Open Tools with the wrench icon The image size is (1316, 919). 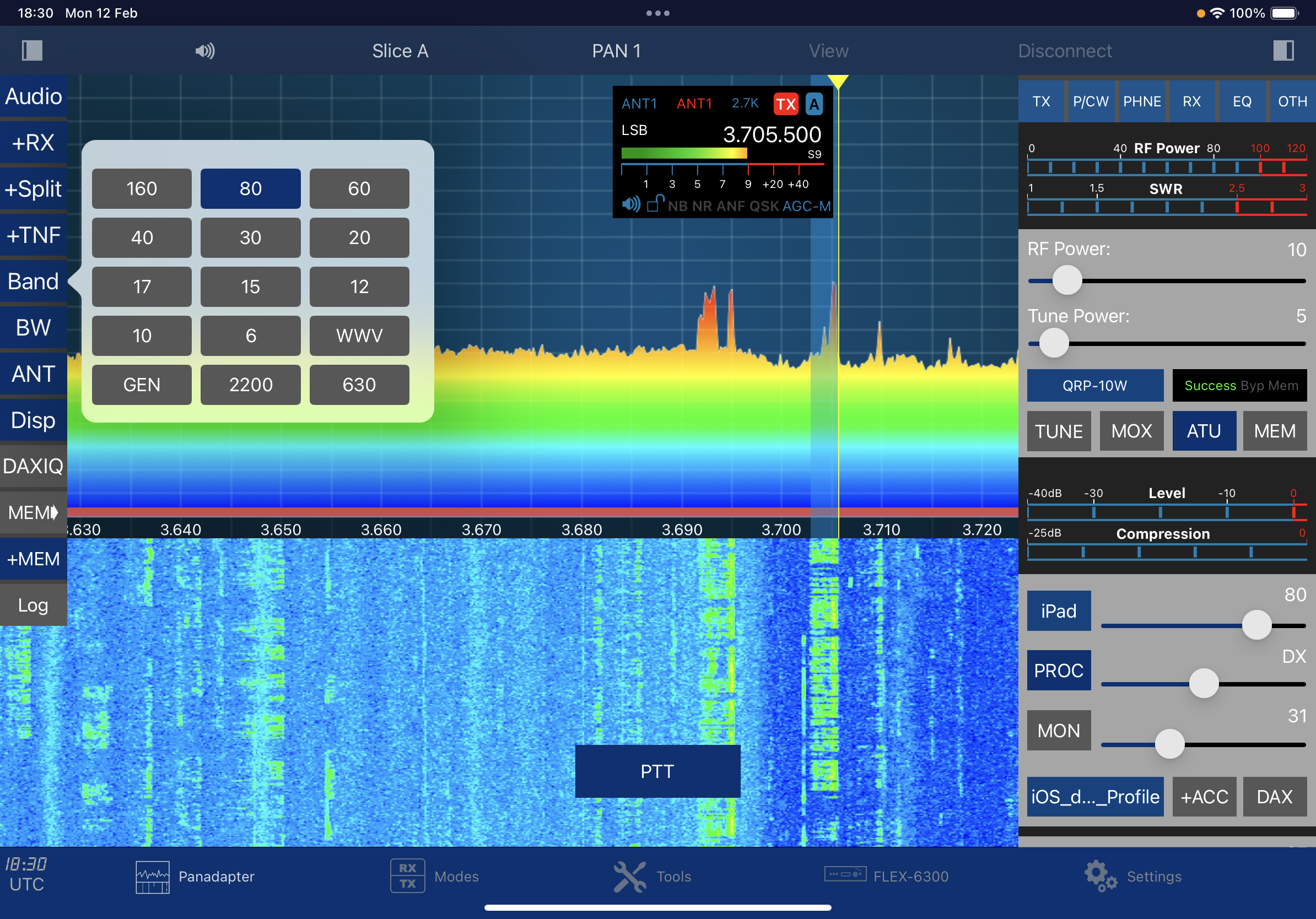(x=629, y=876)
